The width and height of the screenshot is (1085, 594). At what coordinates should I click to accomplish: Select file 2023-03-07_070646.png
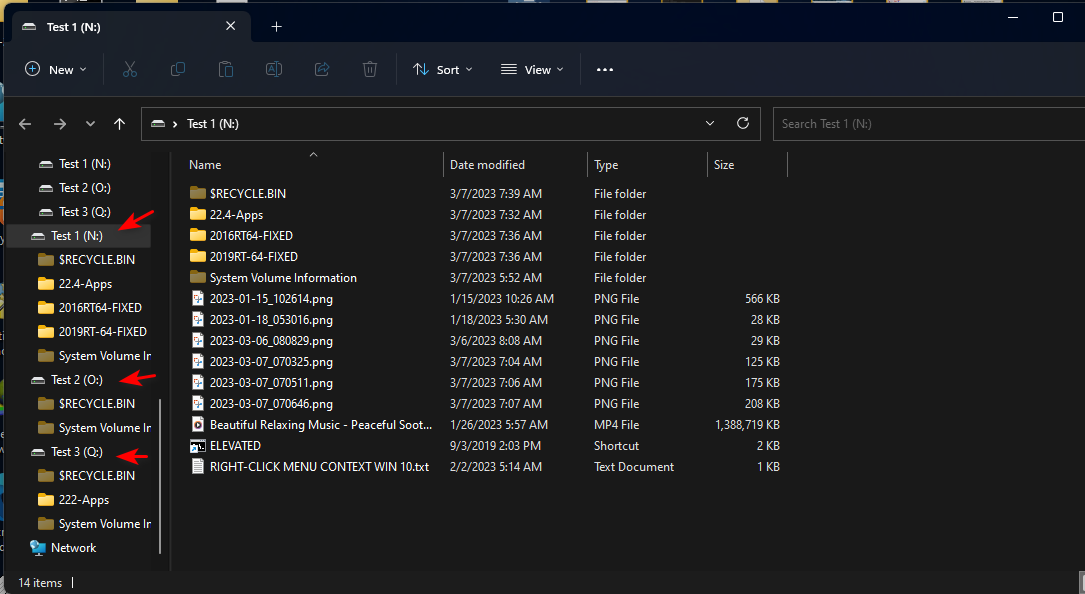[x=271, y=404]
